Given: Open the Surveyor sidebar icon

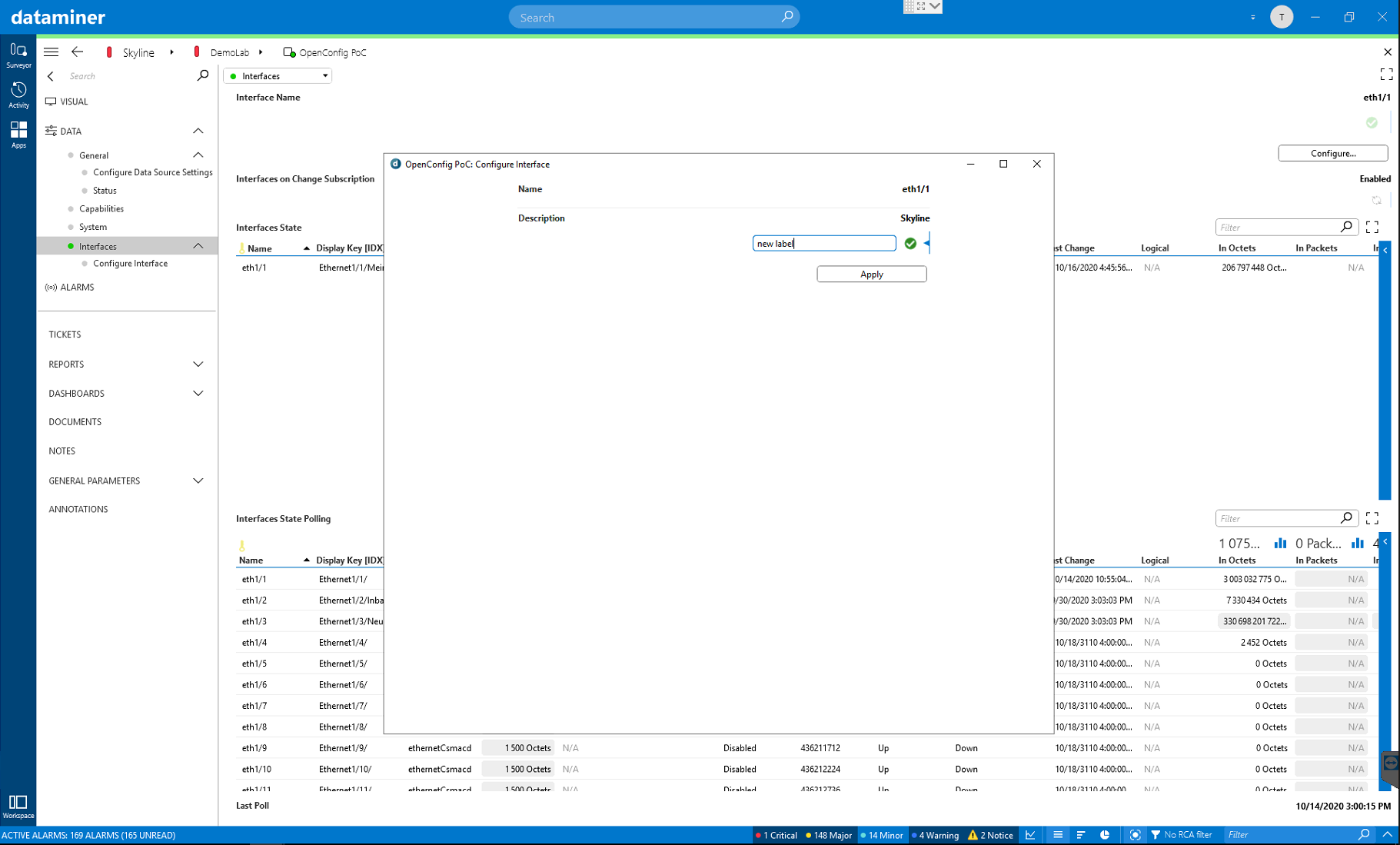Looking at the screenshot, I should point(18,55).
